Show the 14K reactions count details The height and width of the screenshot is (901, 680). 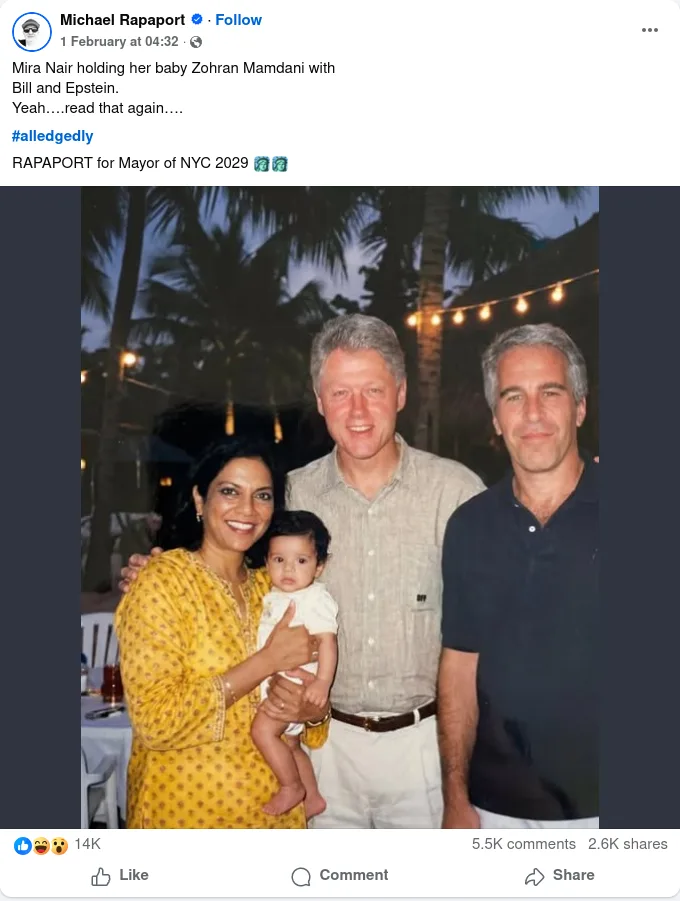(87, 844)
